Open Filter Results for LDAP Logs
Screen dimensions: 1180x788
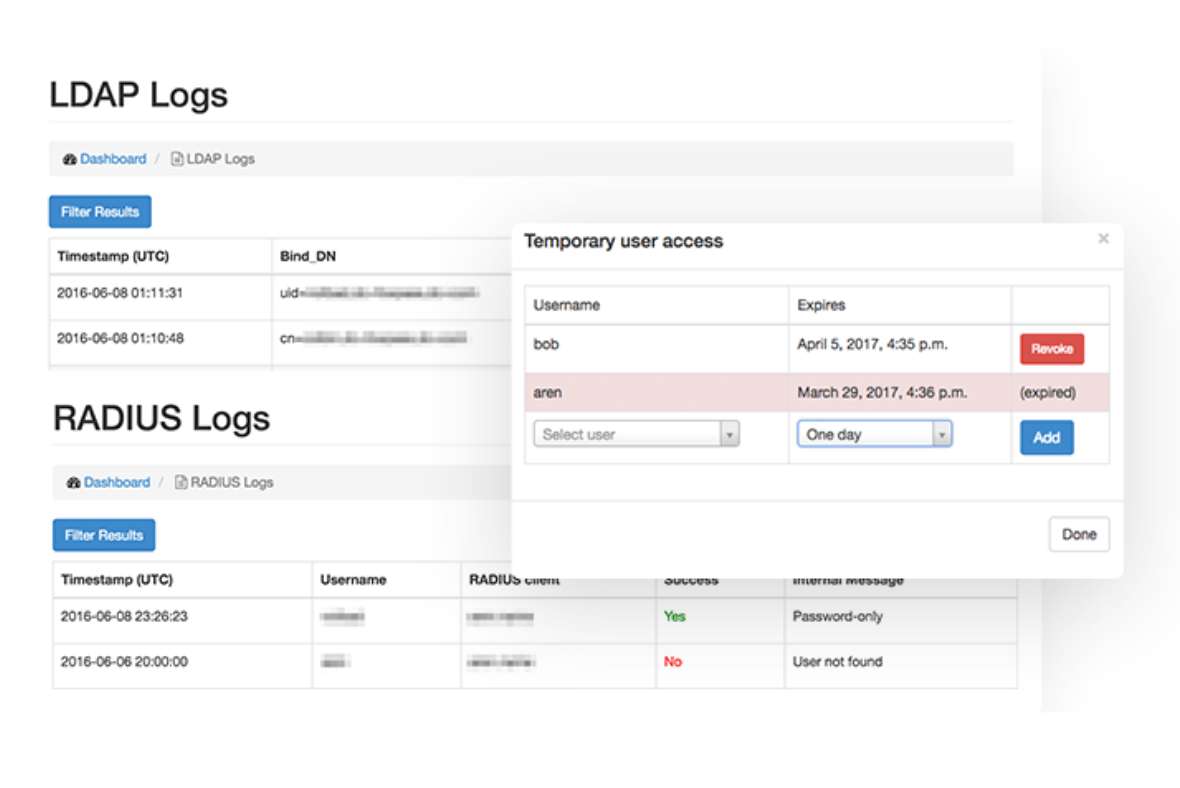coord(100,211)
